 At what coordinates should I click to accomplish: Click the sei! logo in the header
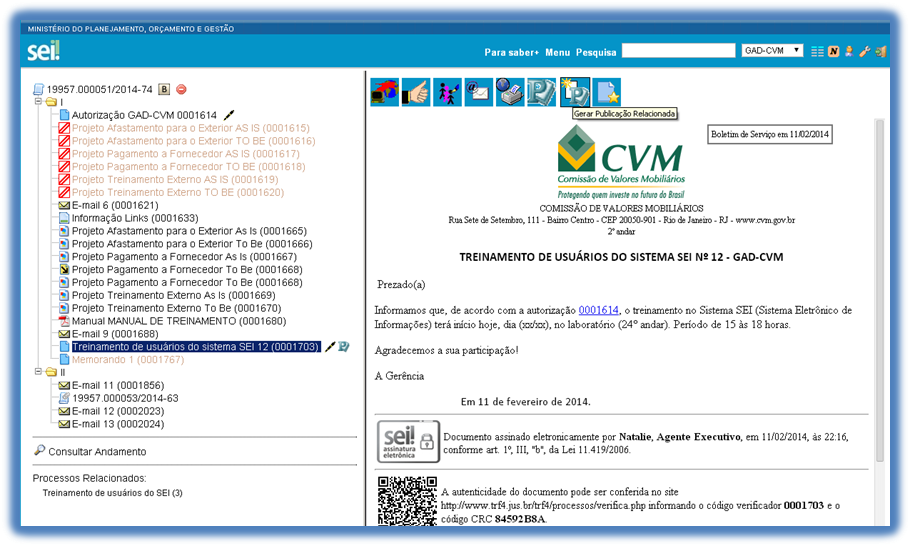point(44,50)
